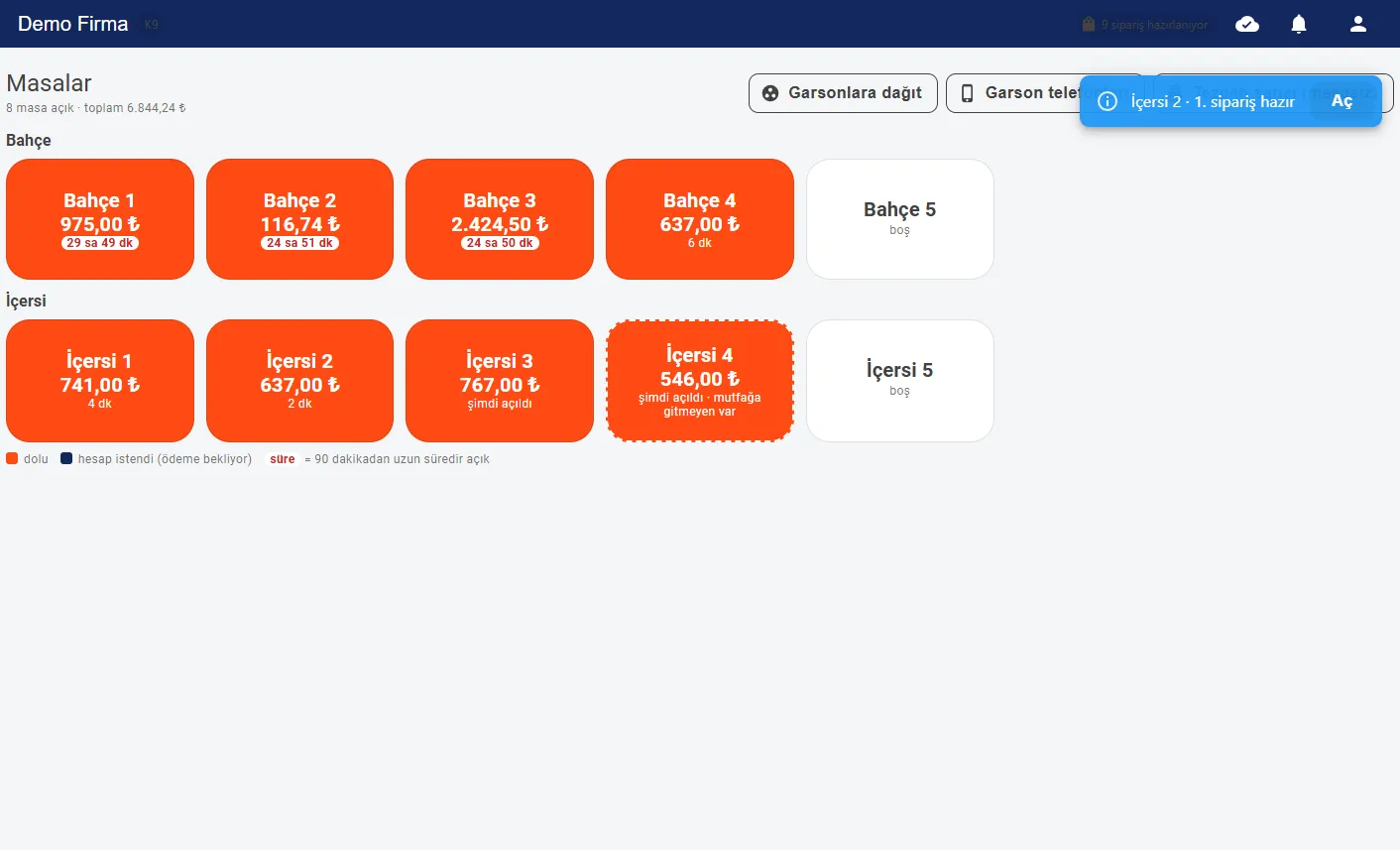Open table Bahçe 1
This screenshot has width=1400, height=850.
[100, 219]
